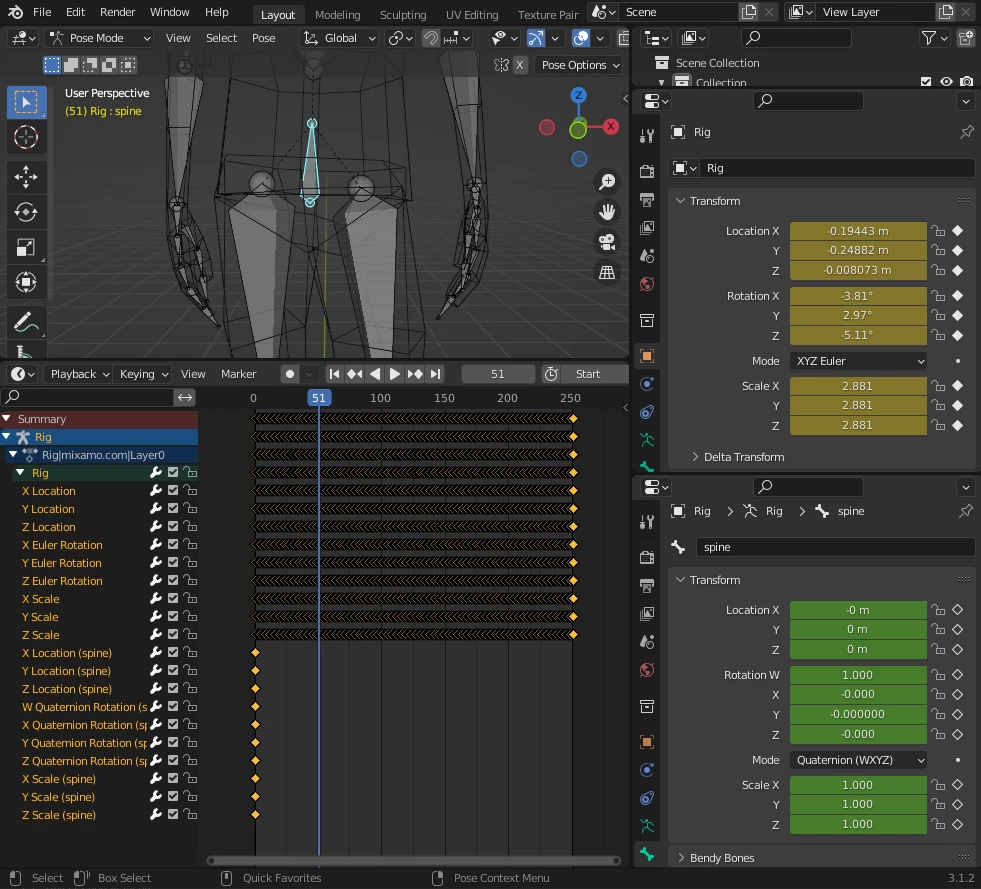981x889 pixels.
Task: Open the Edit menu
Action: point(75,12)
